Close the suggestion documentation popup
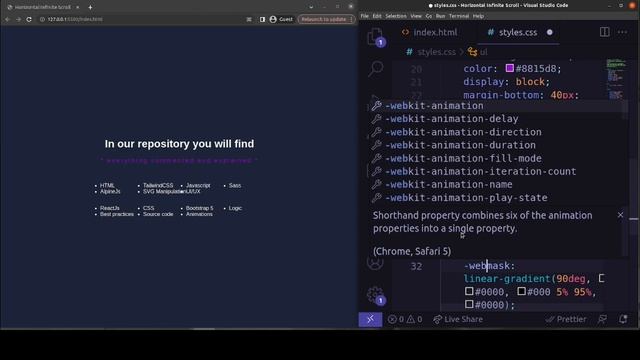The height and width of the screenshot is (360, 640). click(620, 215)
